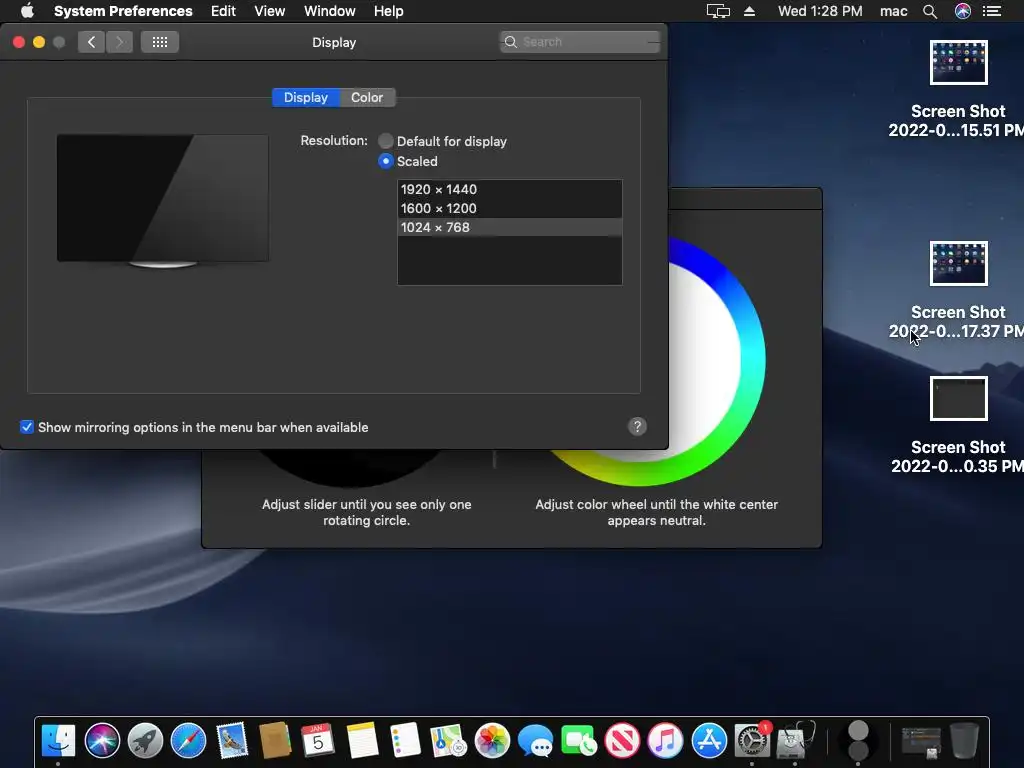Open News app in the Dock
Screen dimensions: 1024x768
coord(622,741)
